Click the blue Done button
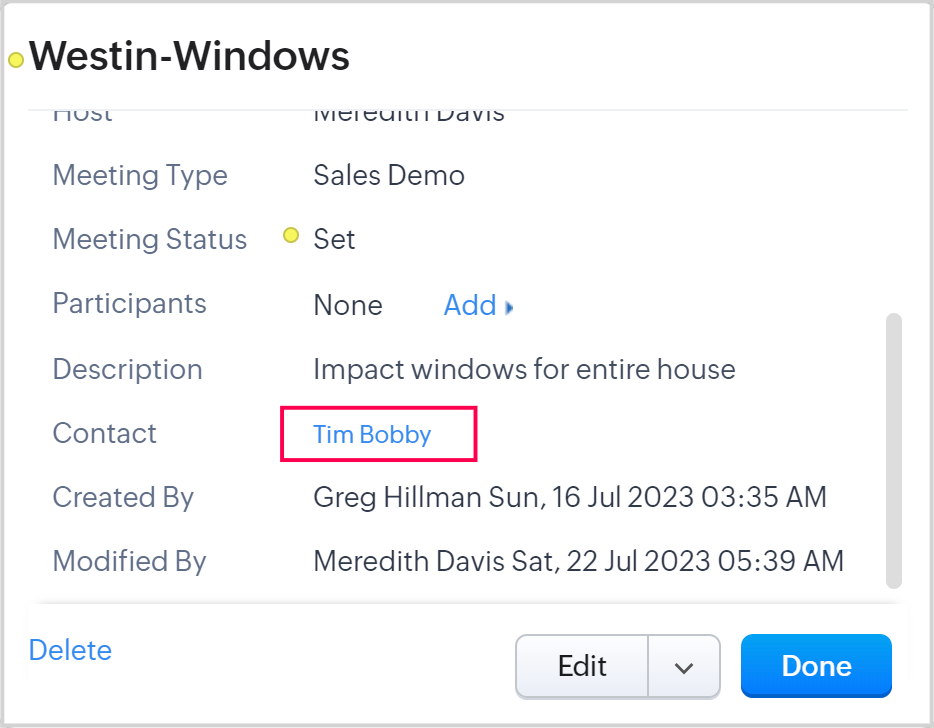Screen dimensions: 934x728 tap(816, 666)
